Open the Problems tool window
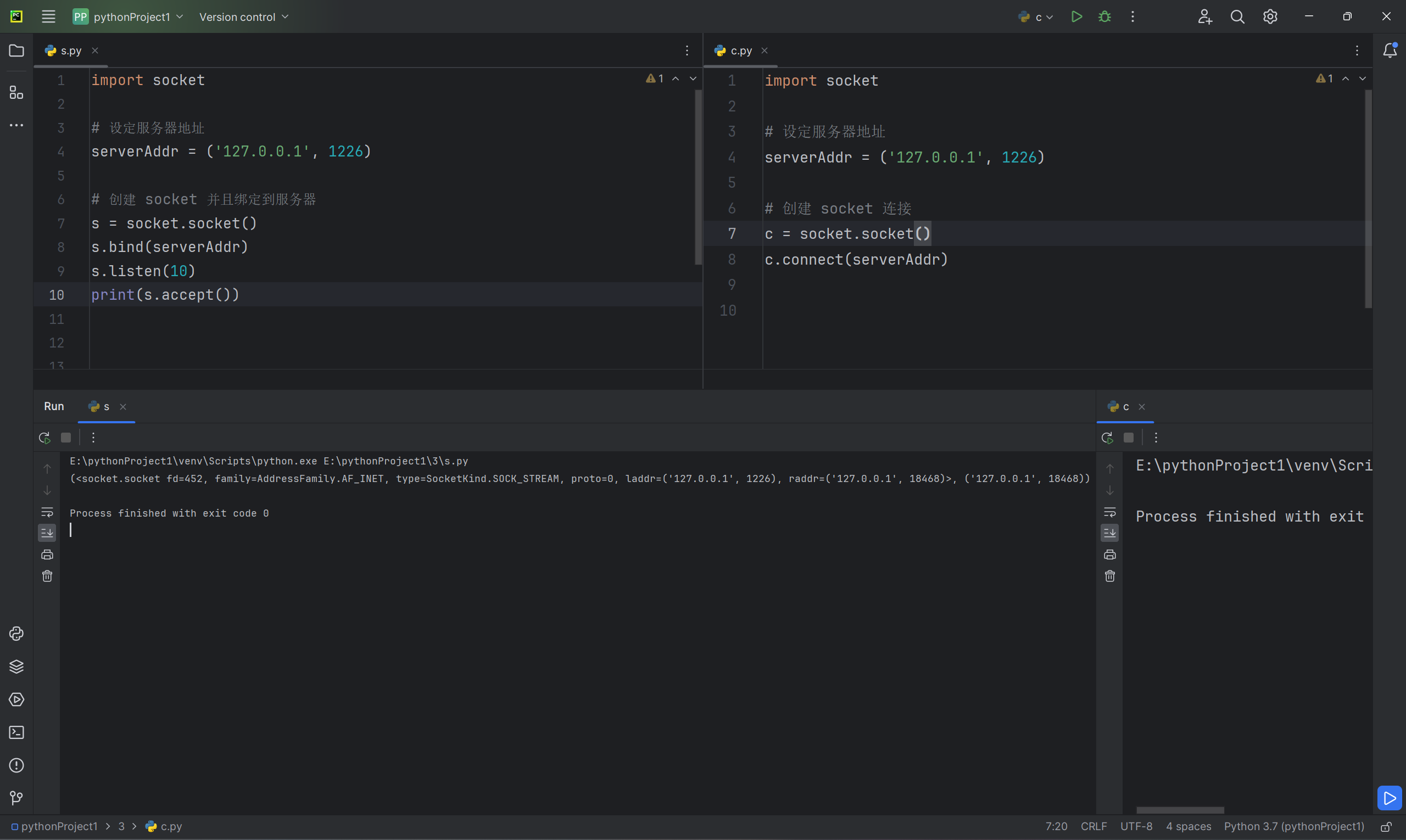1406x840 pixels. point(16,765)
